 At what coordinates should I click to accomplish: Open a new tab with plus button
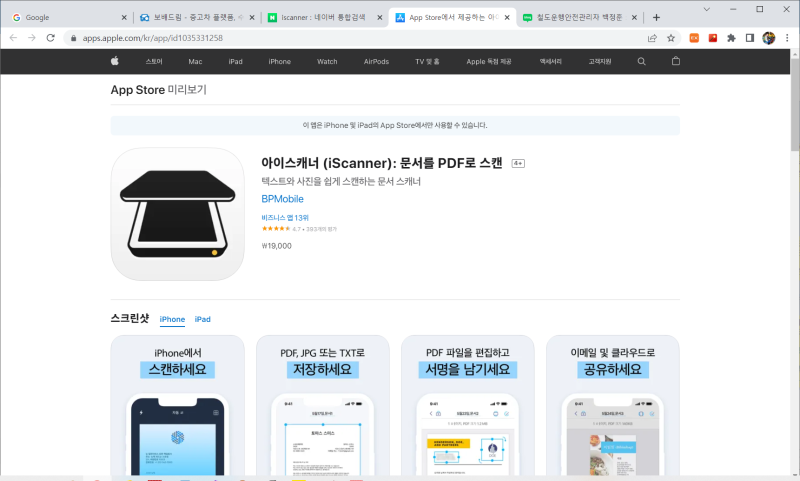(656, 17)
